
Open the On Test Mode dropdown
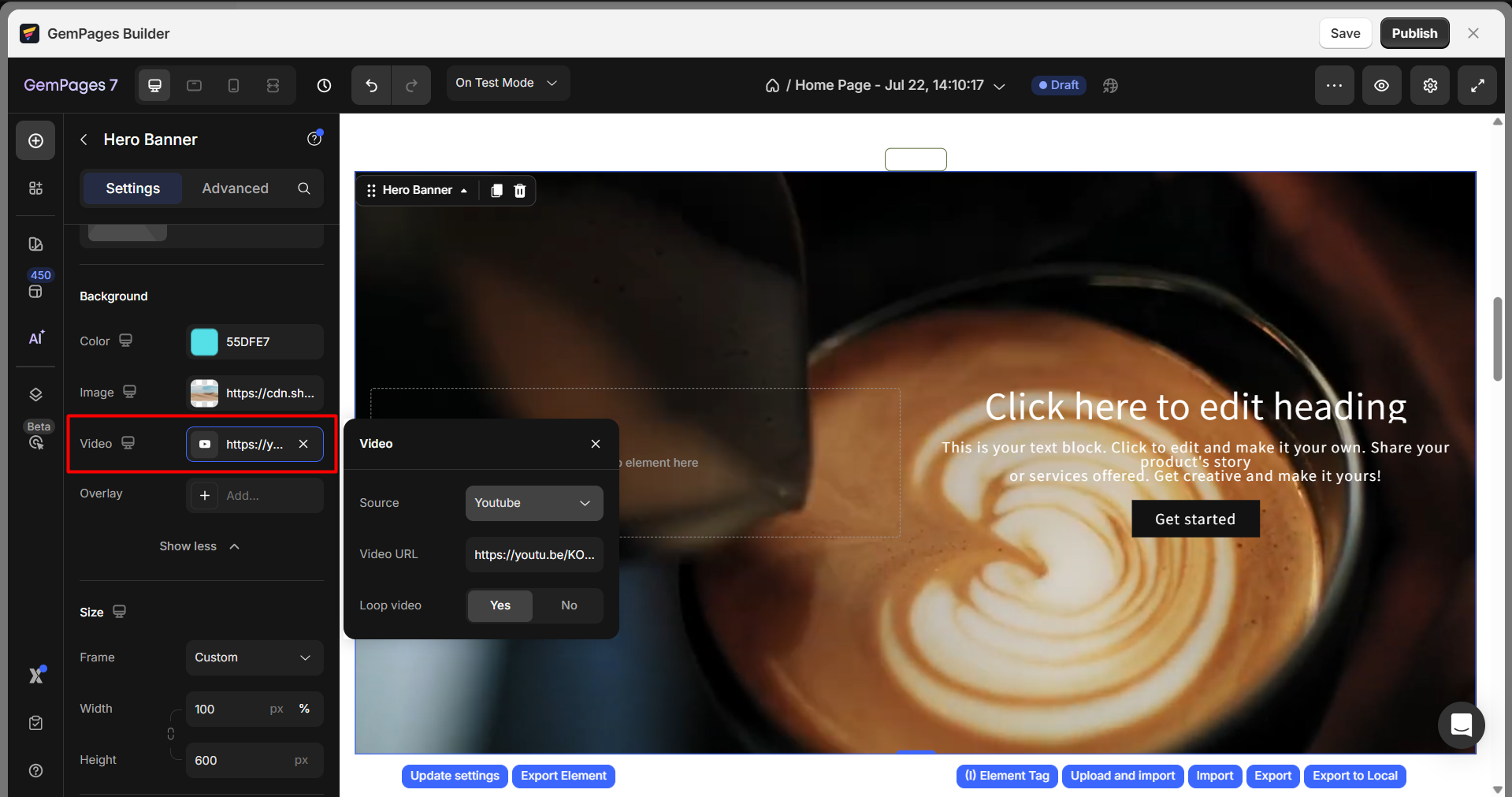point(507,83)
